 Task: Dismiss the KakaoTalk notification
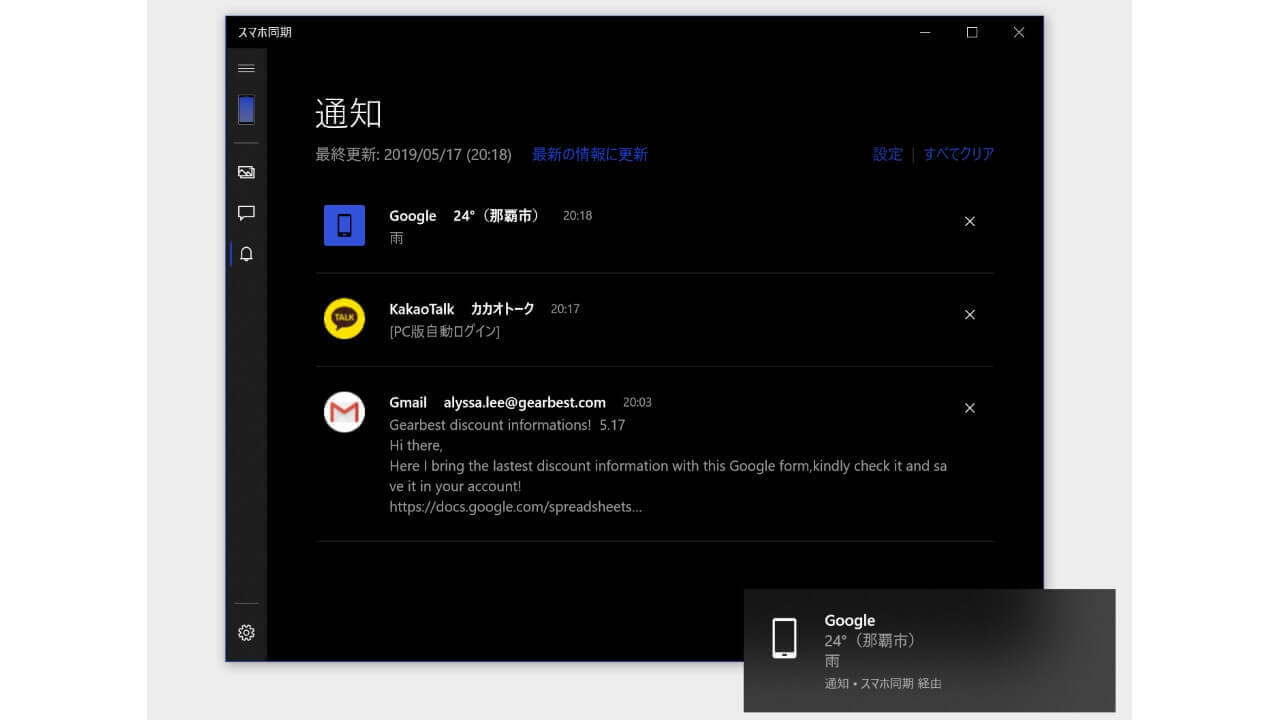969,315
